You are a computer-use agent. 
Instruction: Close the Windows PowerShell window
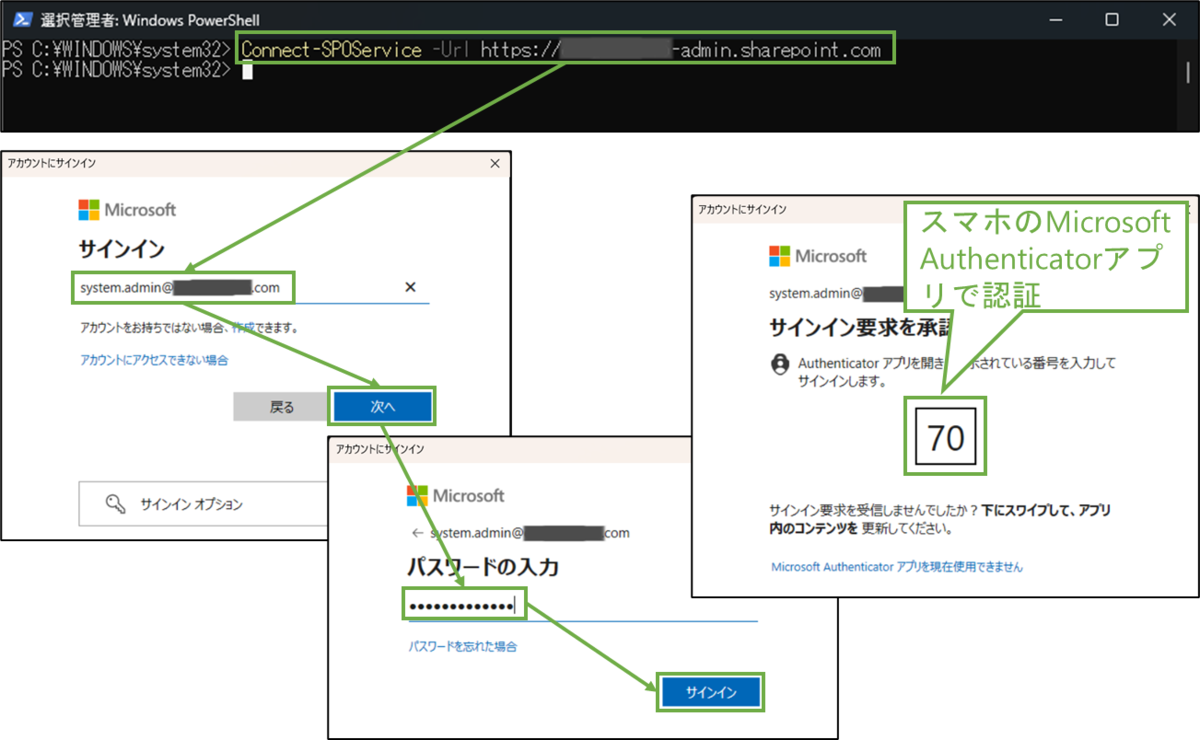click(x=1168, y=19)
